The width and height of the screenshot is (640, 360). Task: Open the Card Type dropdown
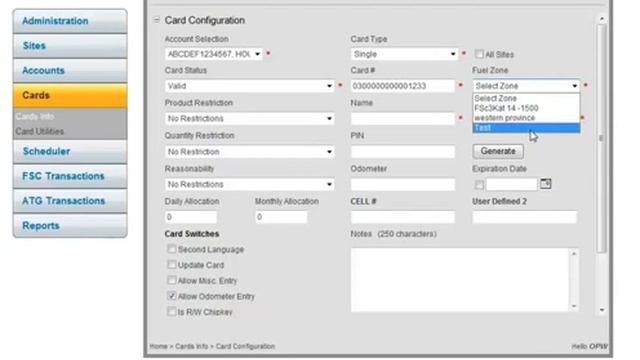click(404, 54)
